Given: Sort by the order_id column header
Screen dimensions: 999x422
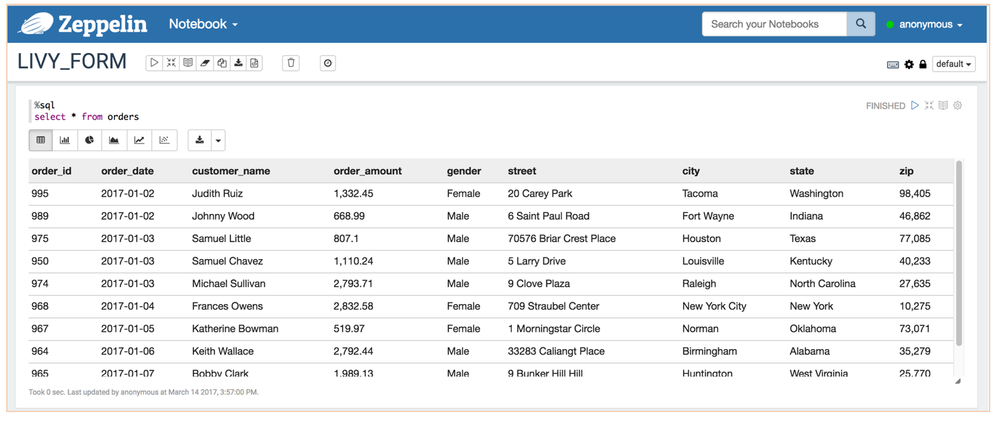Looking at the screenshot, I should [51, 171].
